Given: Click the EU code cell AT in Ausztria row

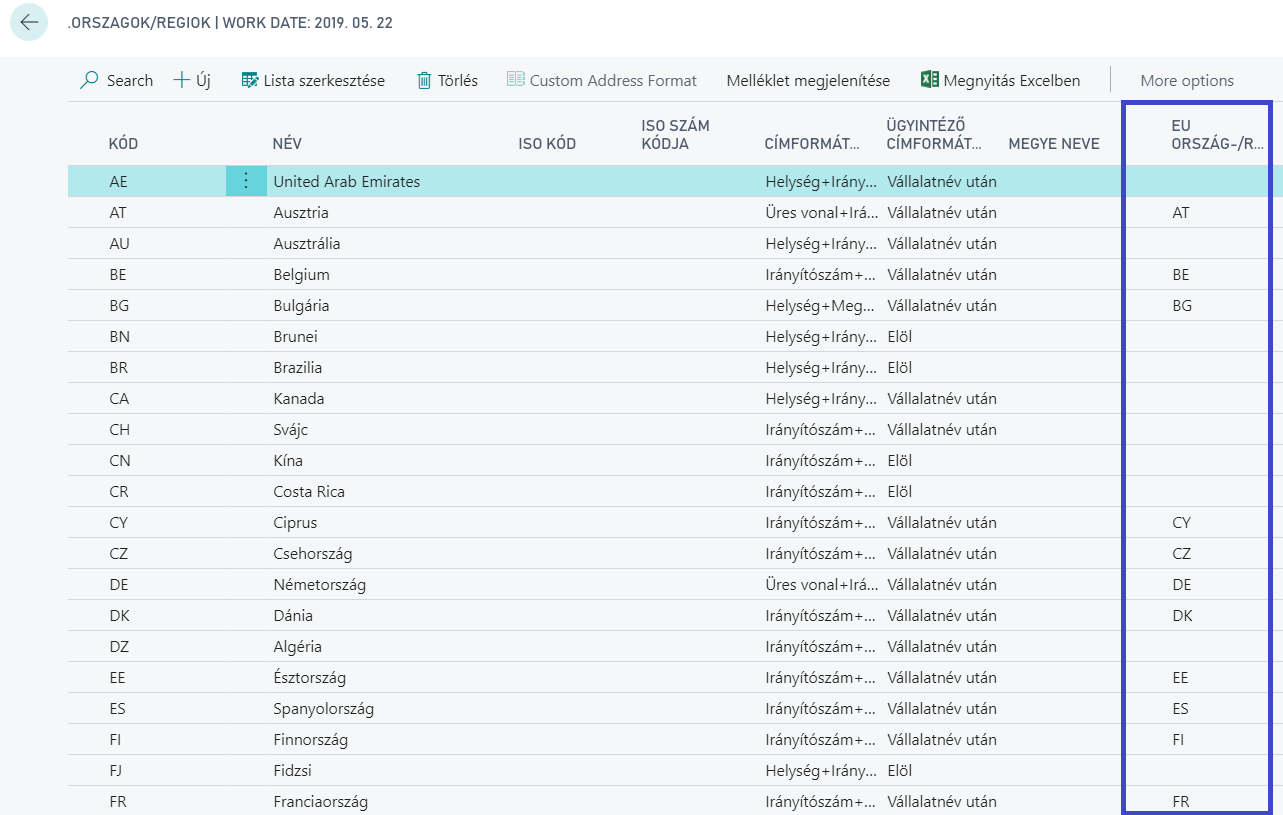Looking at the screenshot, I should tap(1181, 213).
